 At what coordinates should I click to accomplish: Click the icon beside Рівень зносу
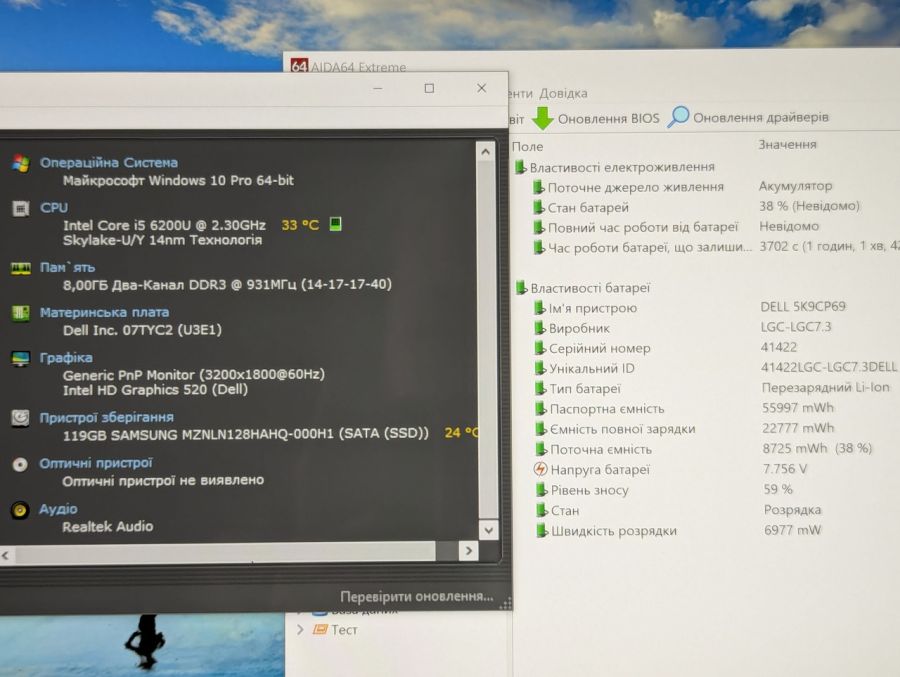tap(541, 490)
